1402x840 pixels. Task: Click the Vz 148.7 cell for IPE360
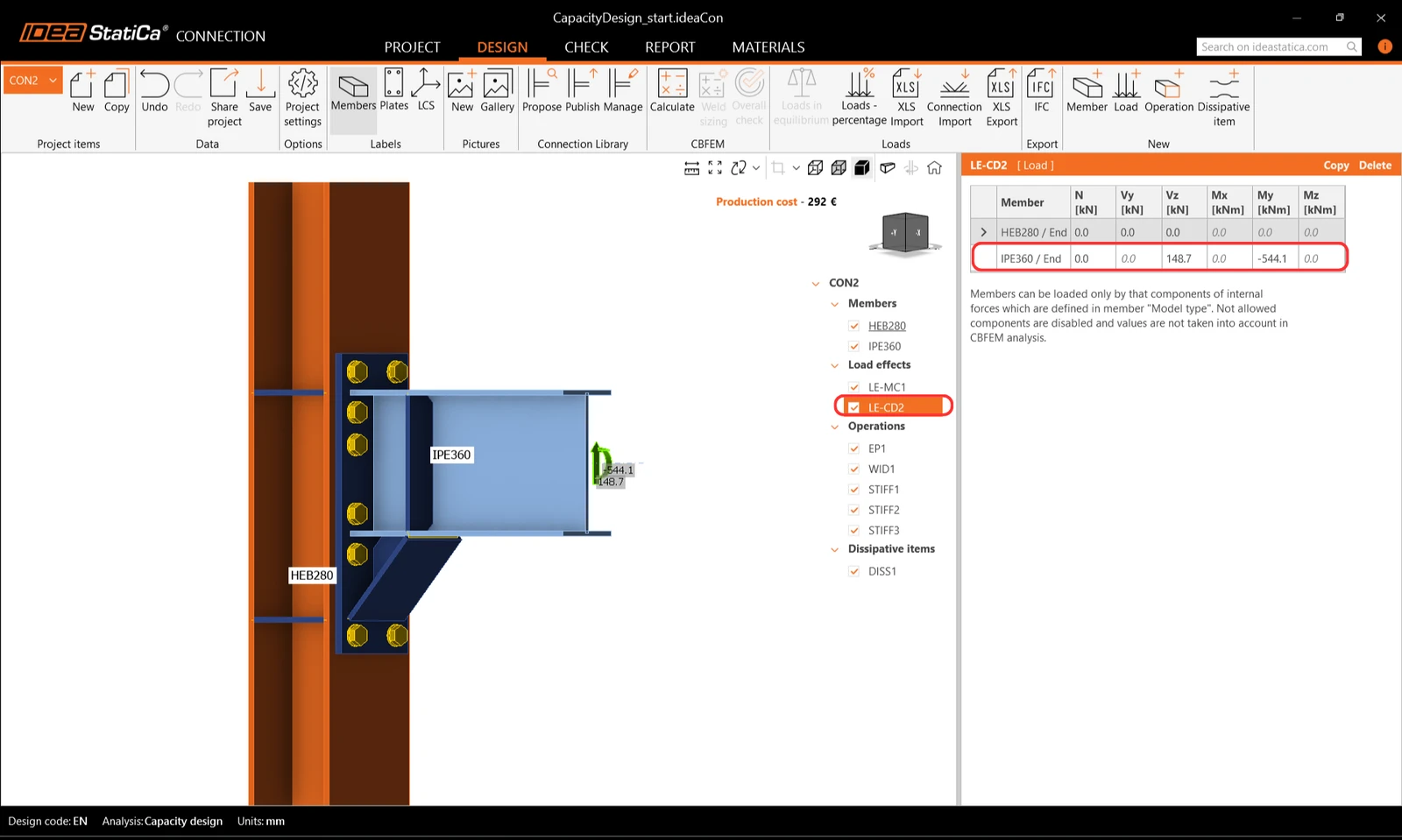coord(1184,258)
